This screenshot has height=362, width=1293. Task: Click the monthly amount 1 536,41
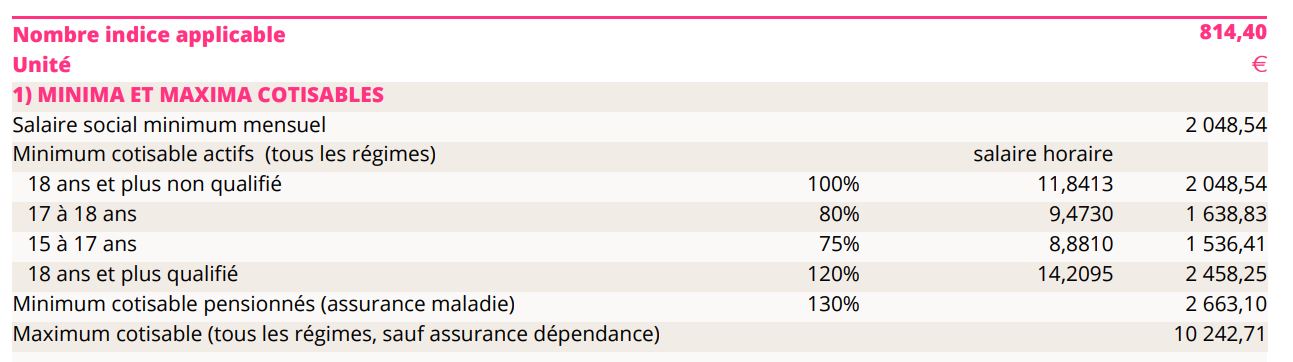[1227, 244]
